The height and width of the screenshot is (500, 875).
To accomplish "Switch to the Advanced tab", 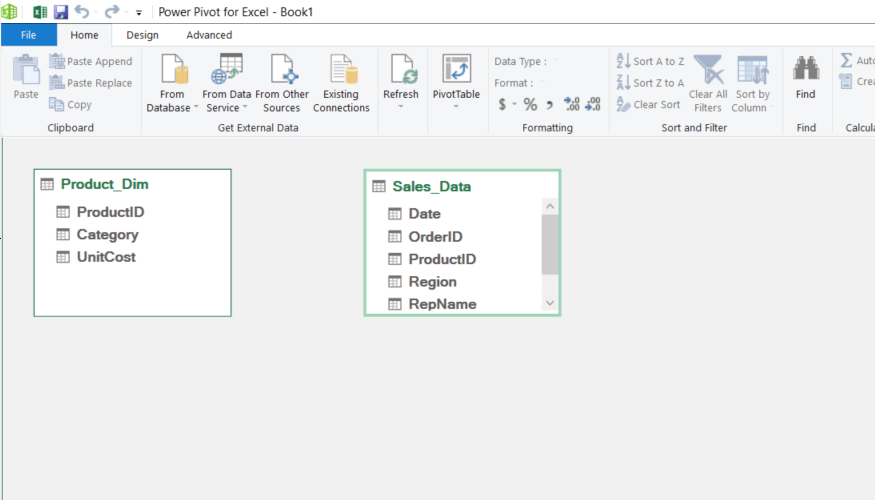I will tap(209, 35).
